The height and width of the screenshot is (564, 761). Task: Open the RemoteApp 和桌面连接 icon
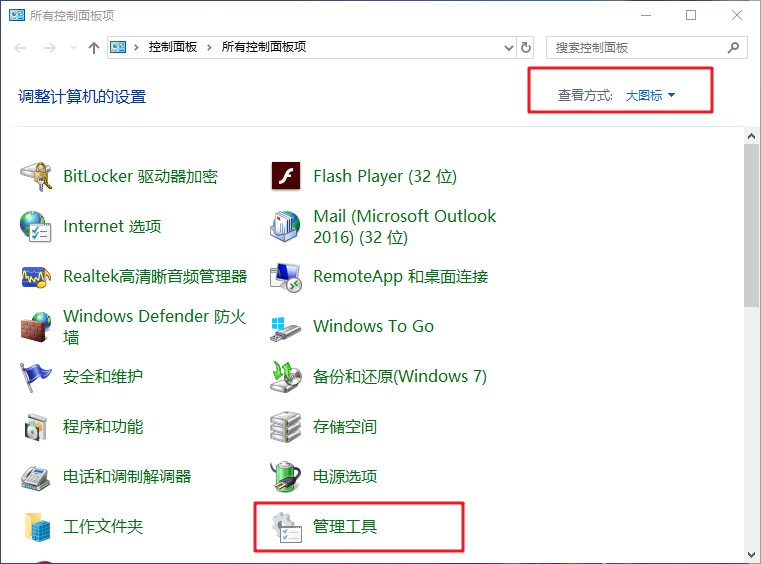(x=286, y=277)
